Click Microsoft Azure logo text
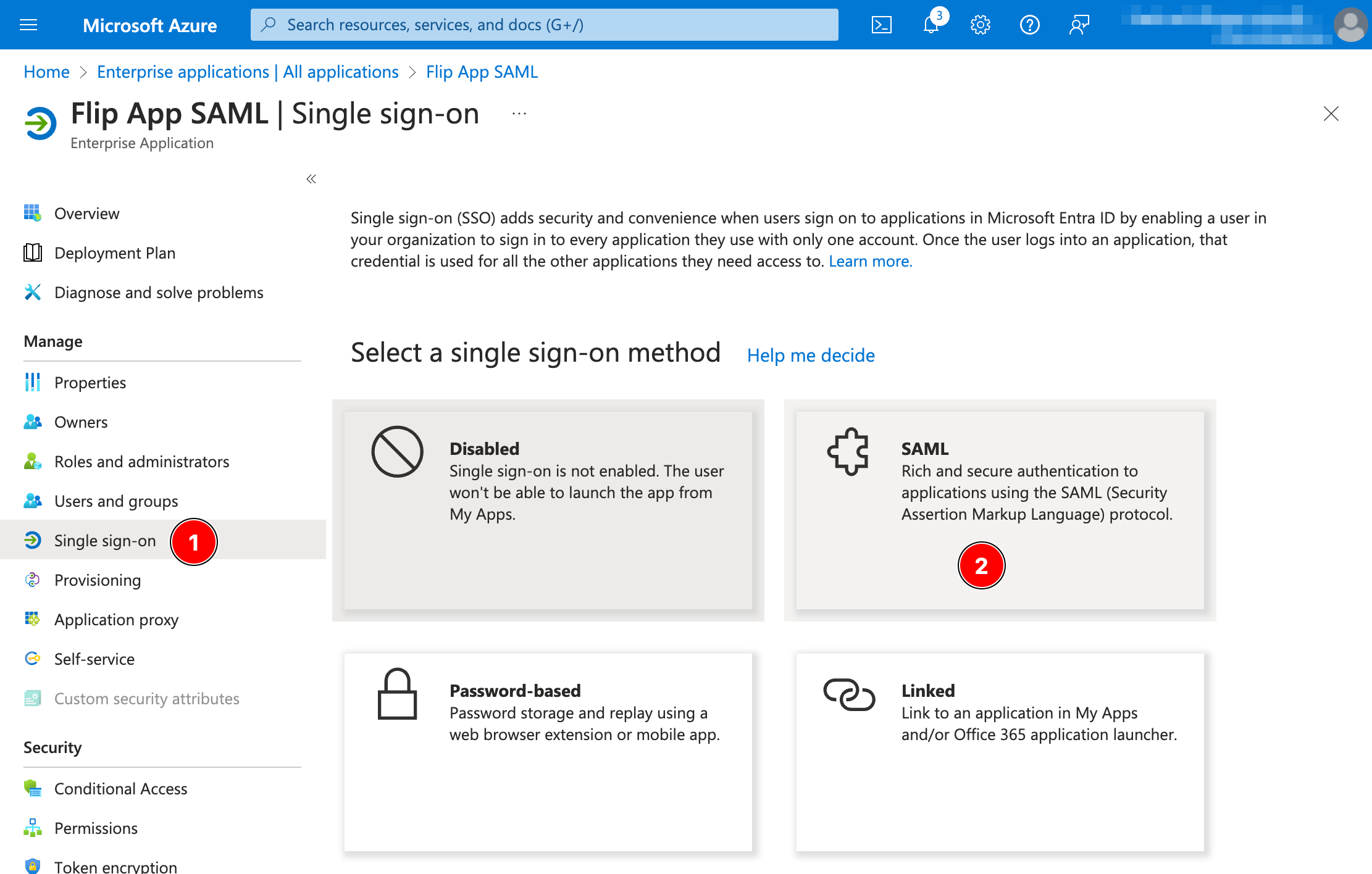 click(150, 25)
